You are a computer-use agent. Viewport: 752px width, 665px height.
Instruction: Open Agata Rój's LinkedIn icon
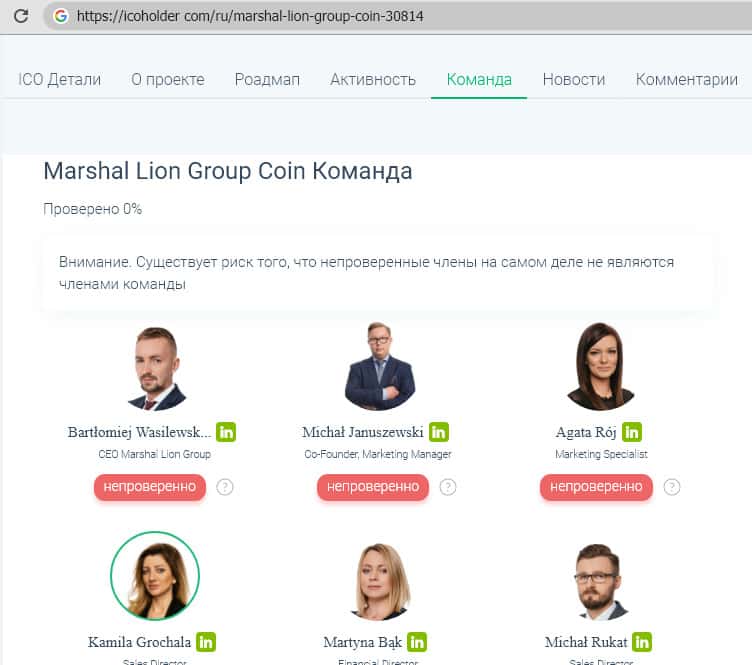(x=632, y=432)
